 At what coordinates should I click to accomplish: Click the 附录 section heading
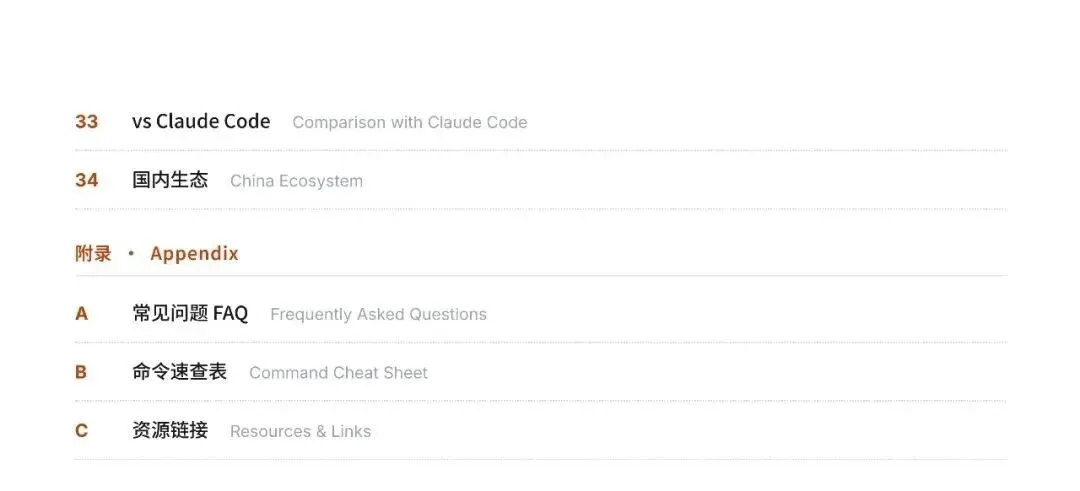[x=93, y=254]
